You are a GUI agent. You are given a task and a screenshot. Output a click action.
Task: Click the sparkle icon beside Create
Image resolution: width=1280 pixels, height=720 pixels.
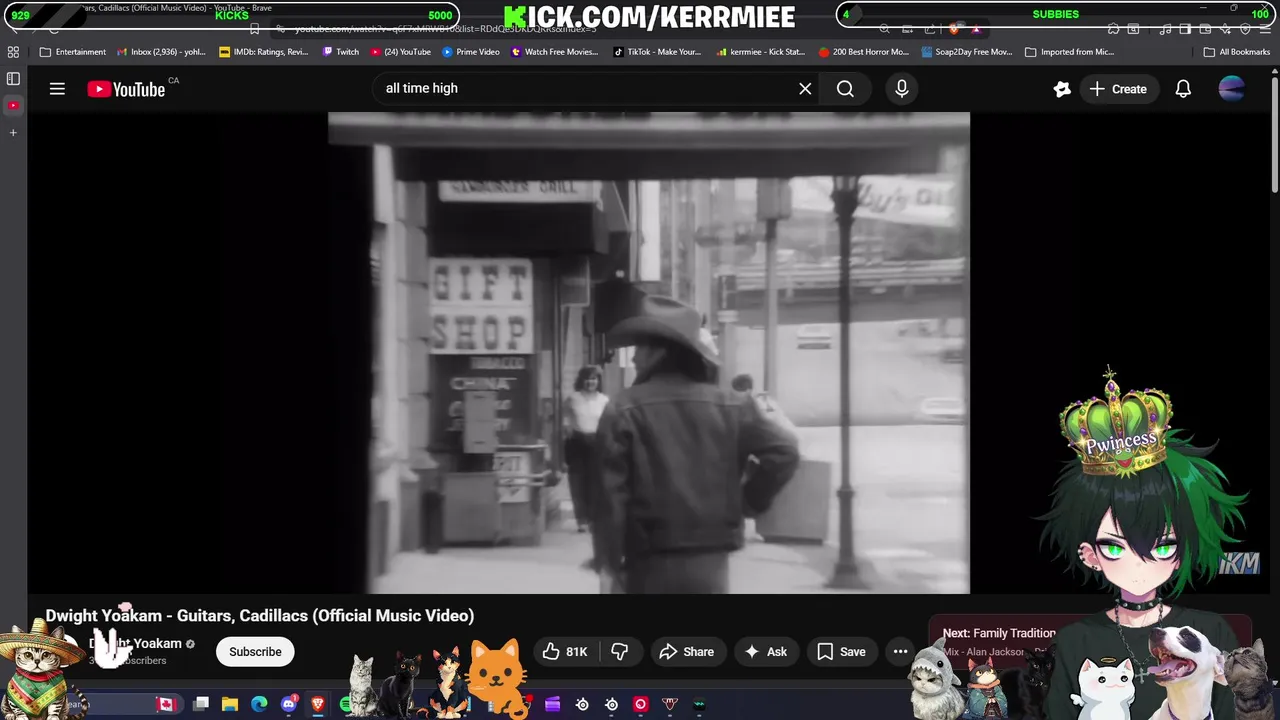point(1062,89)
